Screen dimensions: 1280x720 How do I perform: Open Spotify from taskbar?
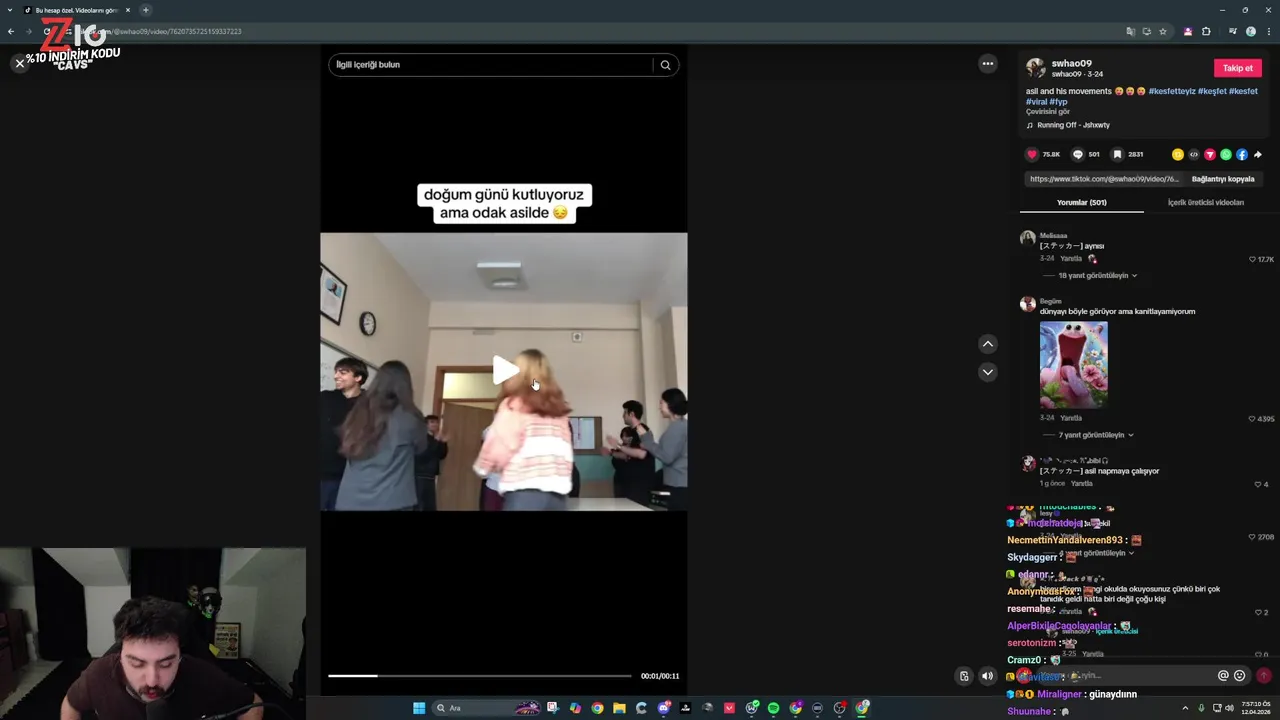(773, 708)
